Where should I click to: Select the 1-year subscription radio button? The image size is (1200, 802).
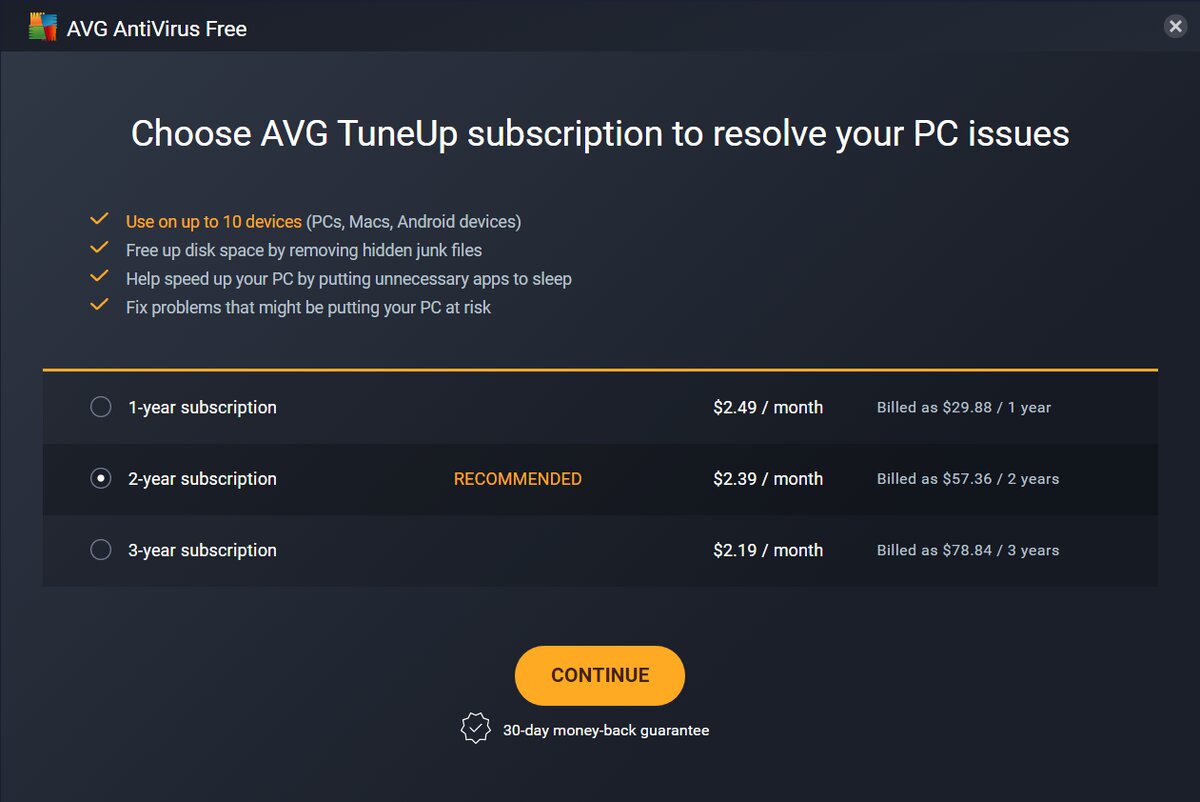[101, 407]
